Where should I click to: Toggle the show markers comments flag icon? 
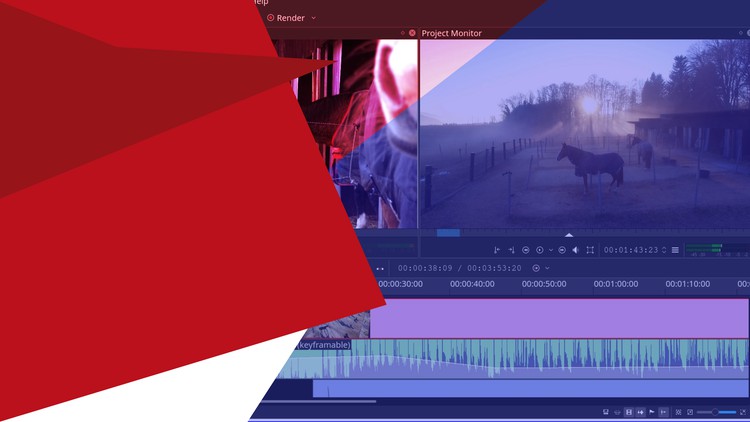pyautogui.click(x=652, y=412)
